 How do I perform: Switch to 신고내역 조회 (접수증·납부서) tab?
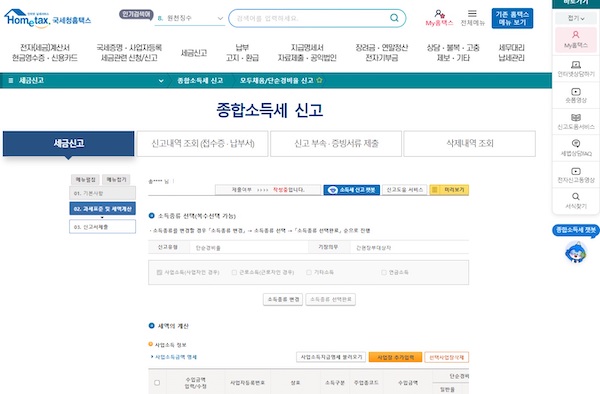(x=202, y=143)
